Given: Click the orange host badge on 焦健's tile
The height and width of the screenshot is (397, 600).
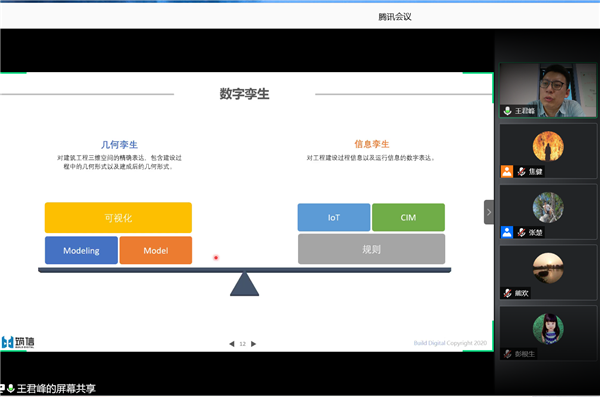Looking at the screenshot, I should 507,171.
